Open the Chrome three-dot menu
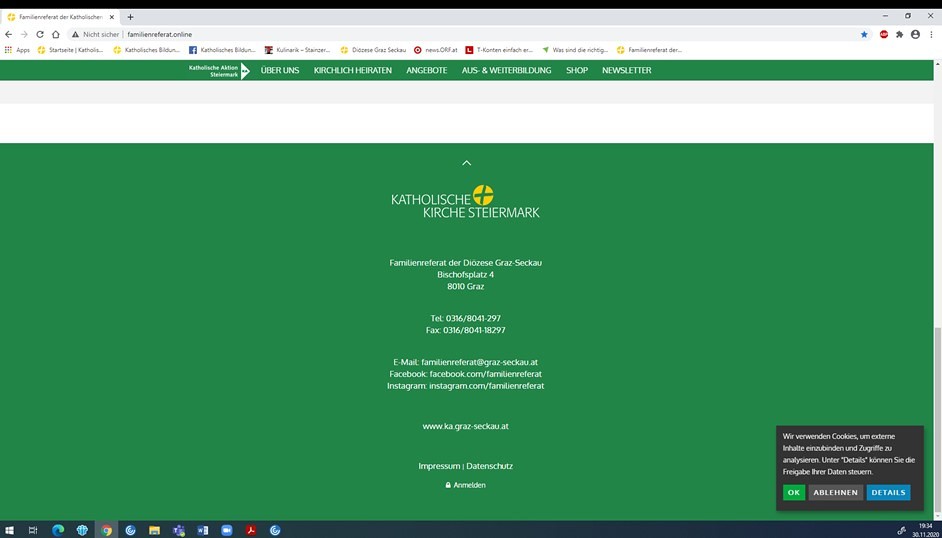The height and width of the screenshot is (538, 942). coord(931,34)
